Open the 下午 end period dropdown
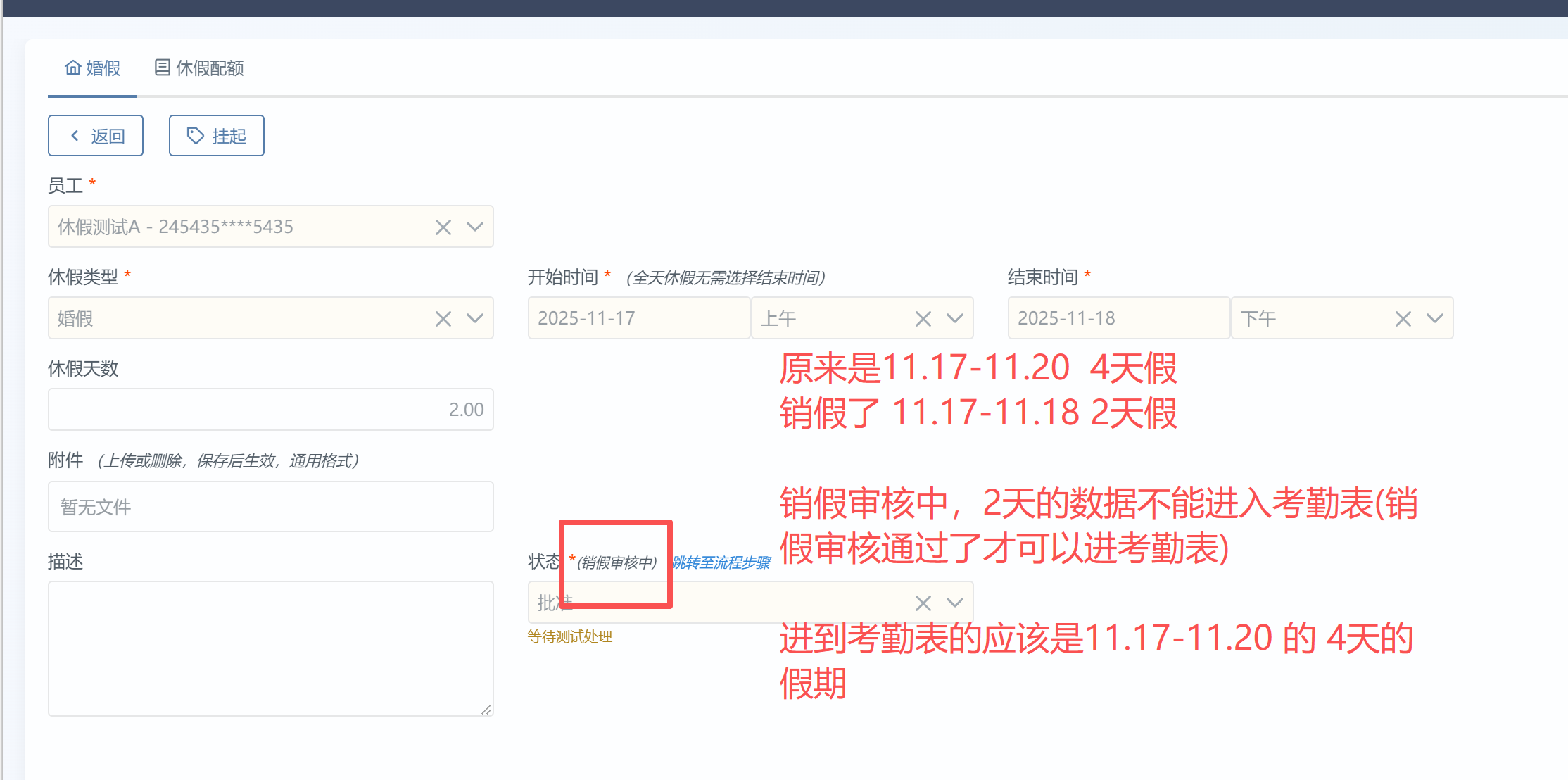Viewport: 1568px width, 780px height. 1435,318
